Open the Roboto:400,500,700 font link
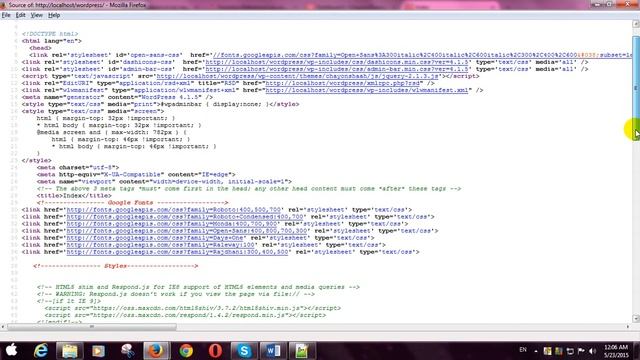The image size is (640, 360). point(173,210)
